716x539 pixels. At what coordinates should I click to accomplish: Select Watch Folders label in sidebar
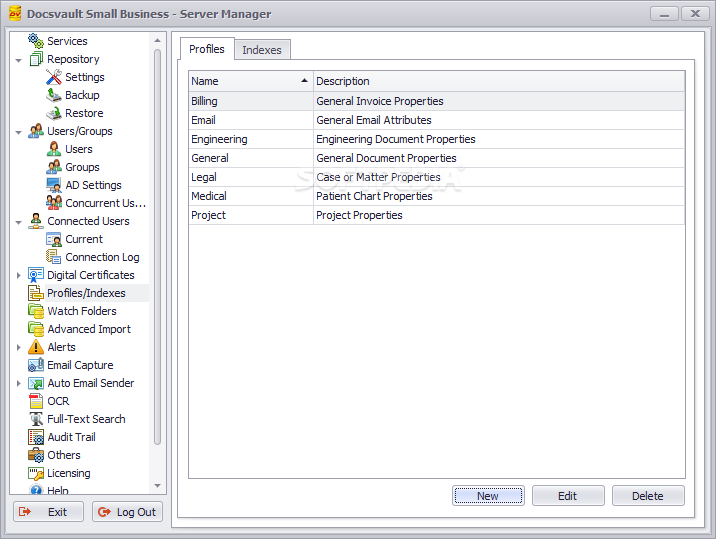pyautogui.click(x=82, y=311)
